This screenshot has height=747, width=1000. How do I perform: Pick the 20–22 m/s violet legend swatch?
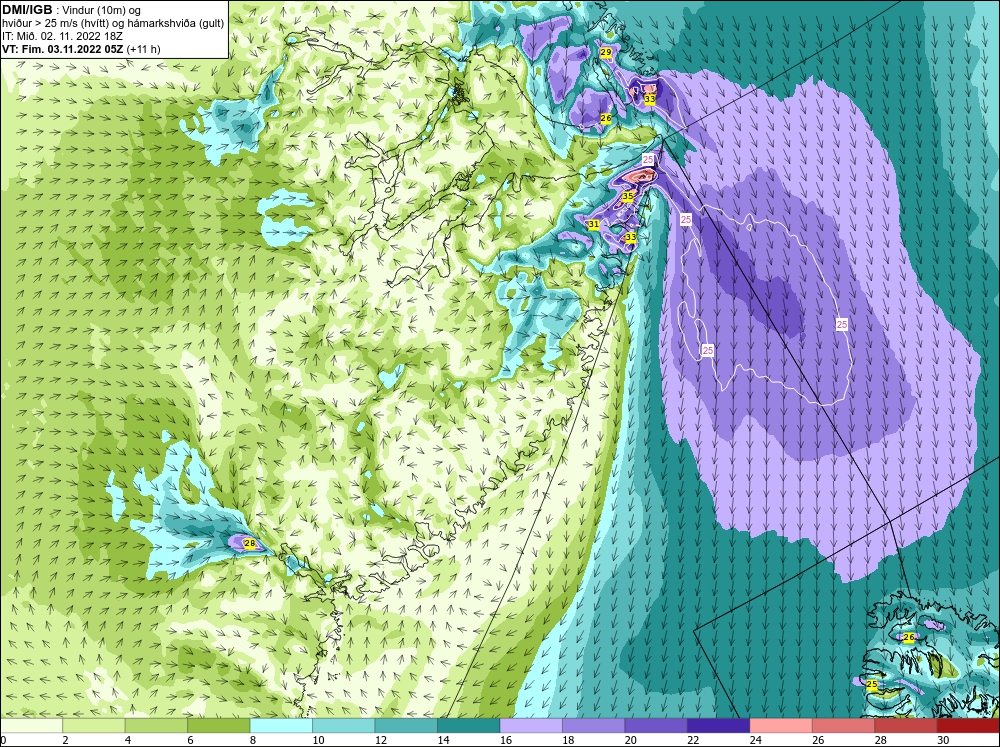point(656,726)
